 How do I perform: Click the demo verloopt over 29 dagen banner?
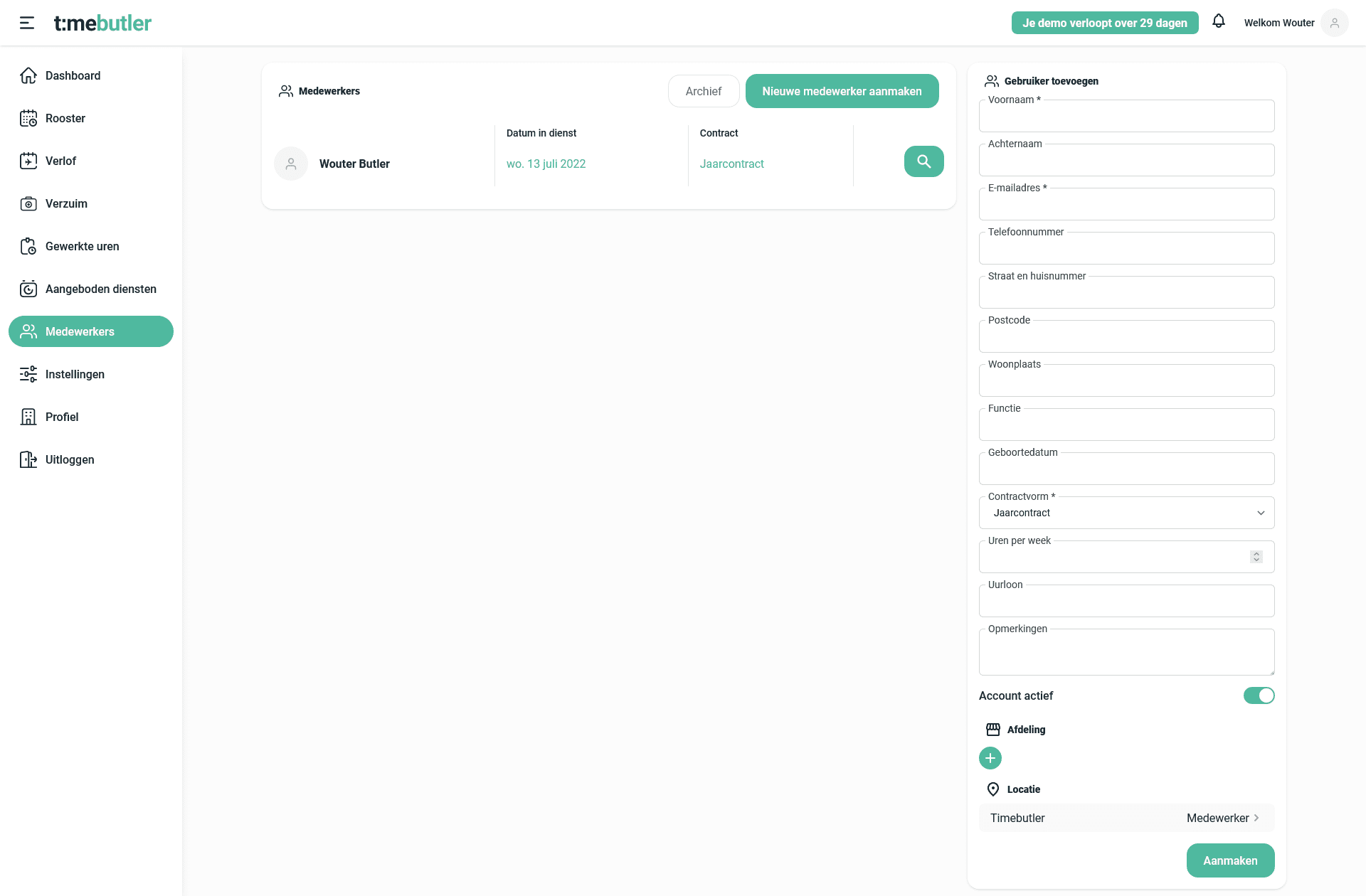pyautogui.click(x=1105, y=23)
